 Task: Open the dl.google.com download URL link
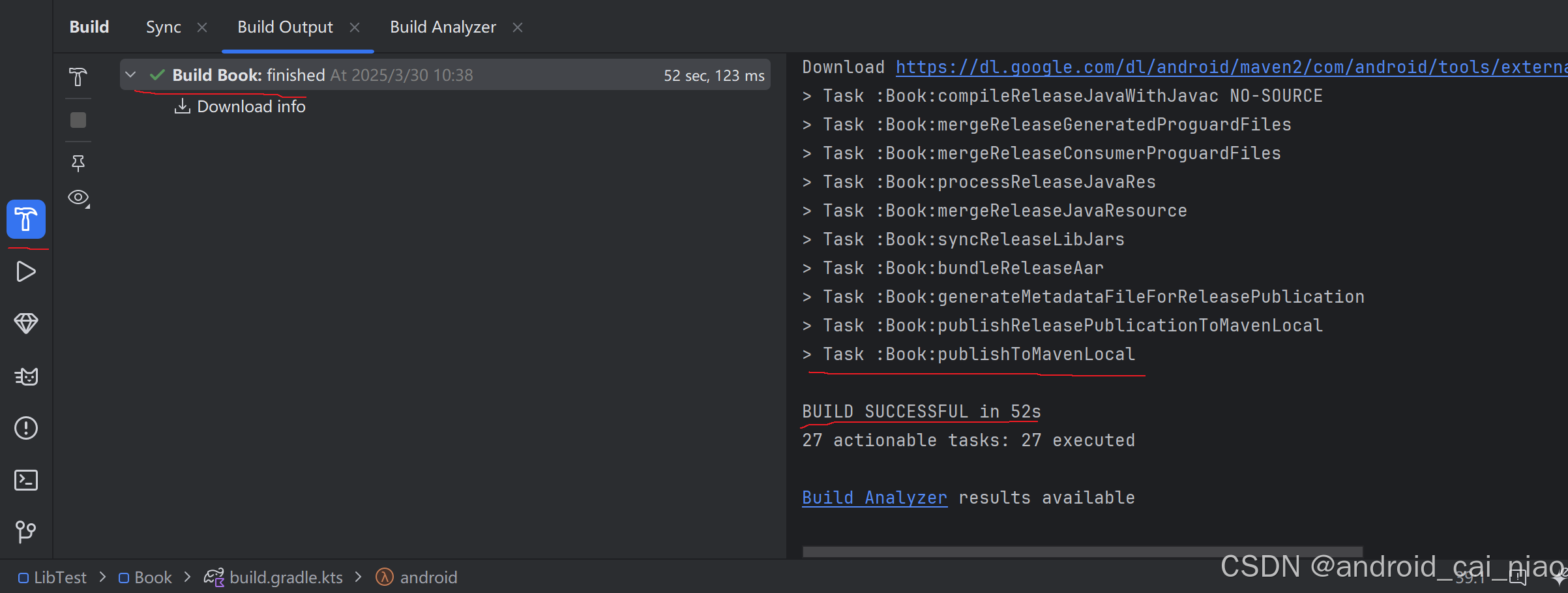click(x=1231, y=67)
